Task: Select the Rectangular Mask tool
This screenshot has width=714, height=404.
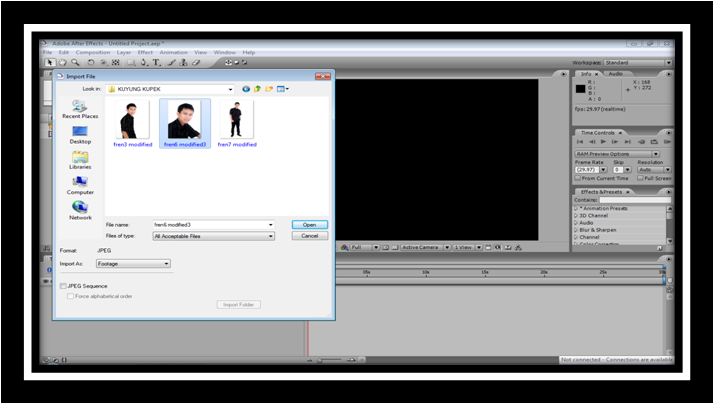Action: [x=131, y=62]
